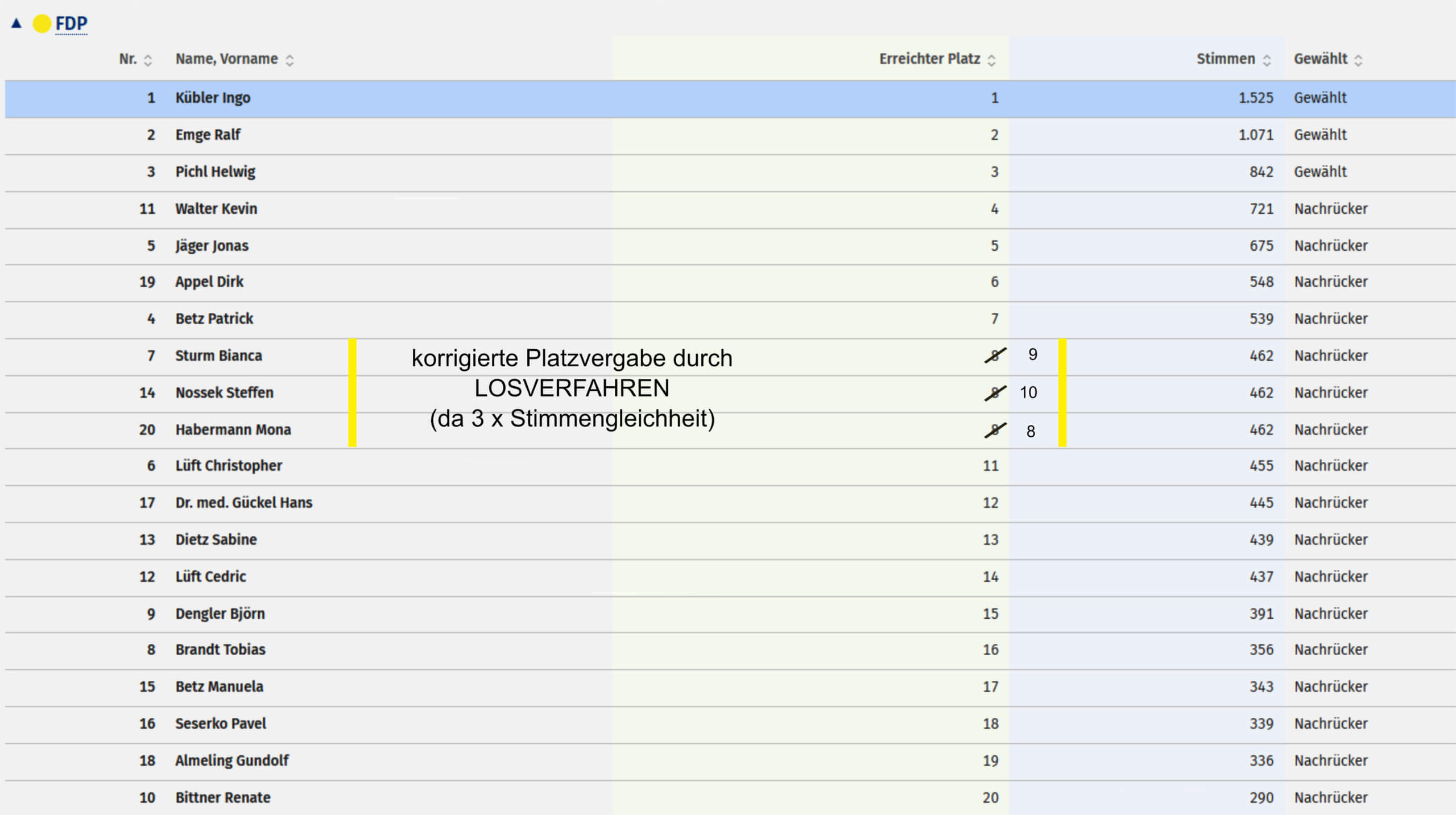This screenshot has height=815, width=1456.
Task: Sort by Gewählt column arrows
Action: pyautogui.click(x=1358, y=60)
